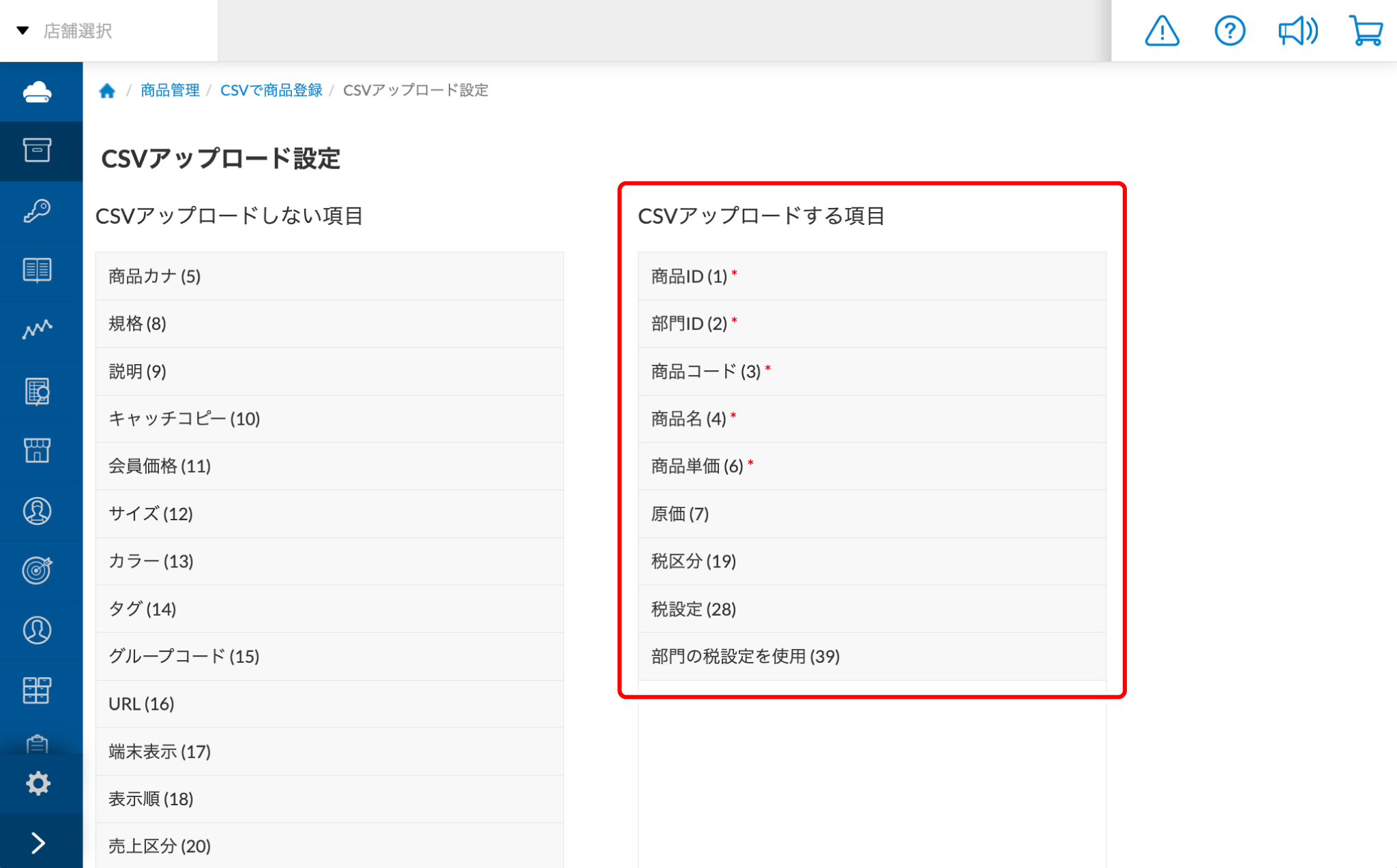Go to CSVで商品登録 breadcrumb link

point(271,90)
